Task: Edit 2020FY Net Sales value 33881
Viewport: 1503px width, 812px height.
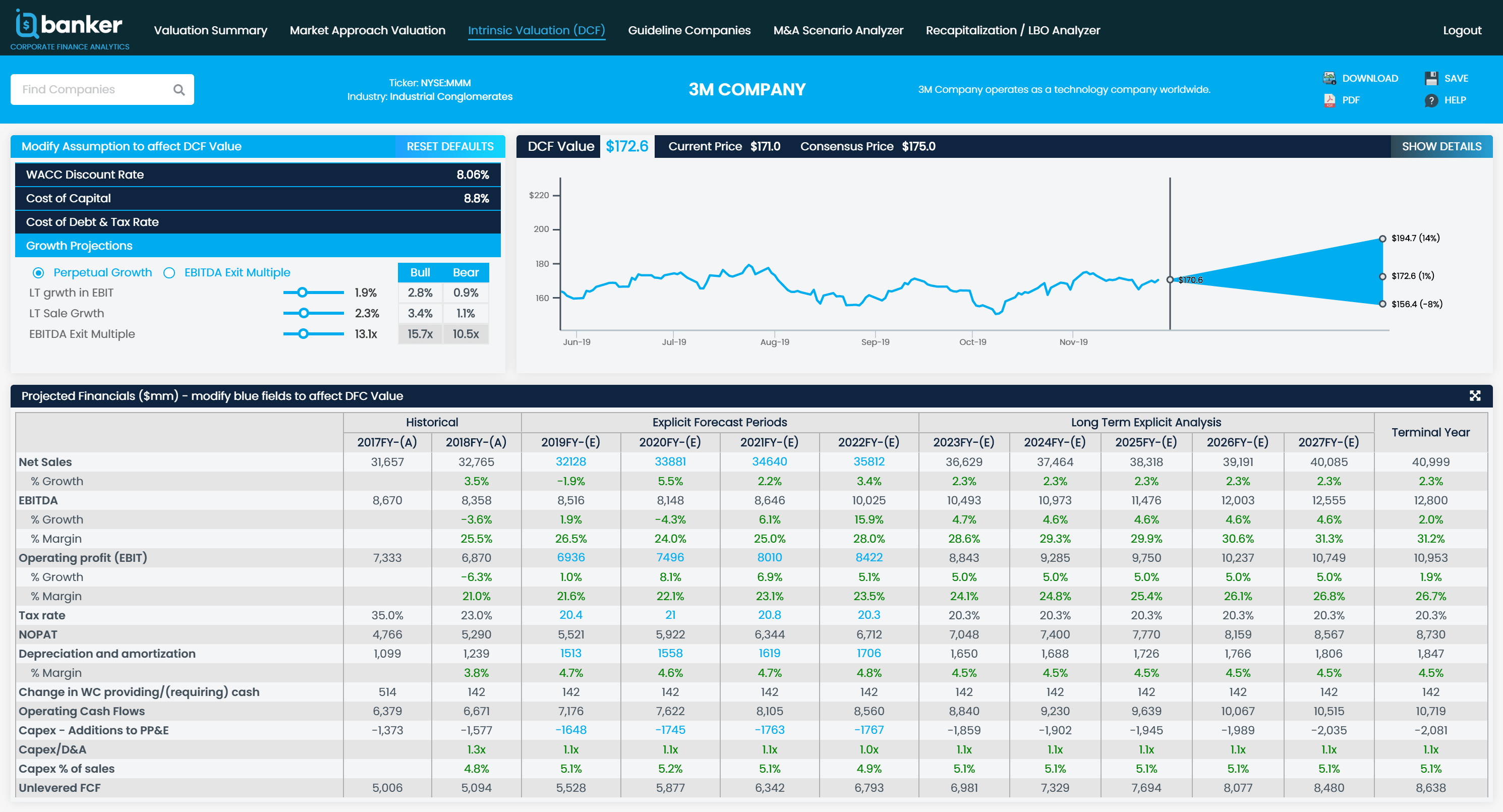Action: coord(670,461)
